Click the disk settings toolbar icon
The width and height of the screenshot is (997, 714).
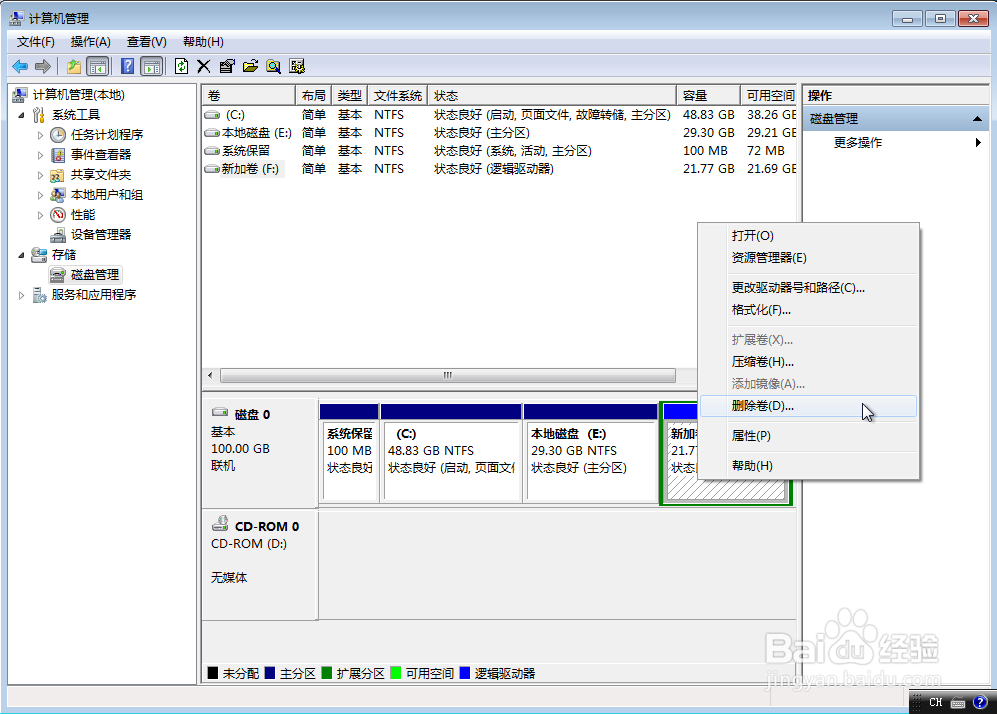(297, 66)
